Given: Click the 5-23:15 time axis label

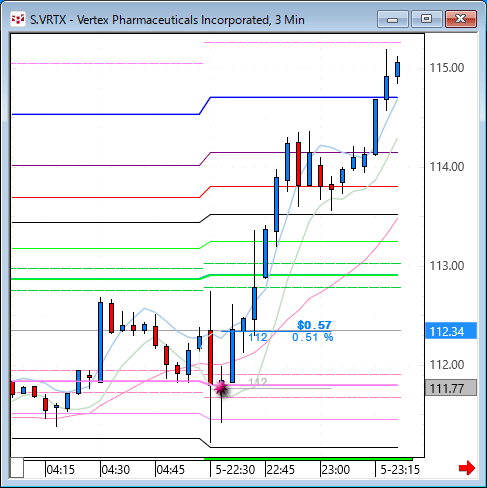Looking at the screenshot, I should tap(400, 470).
